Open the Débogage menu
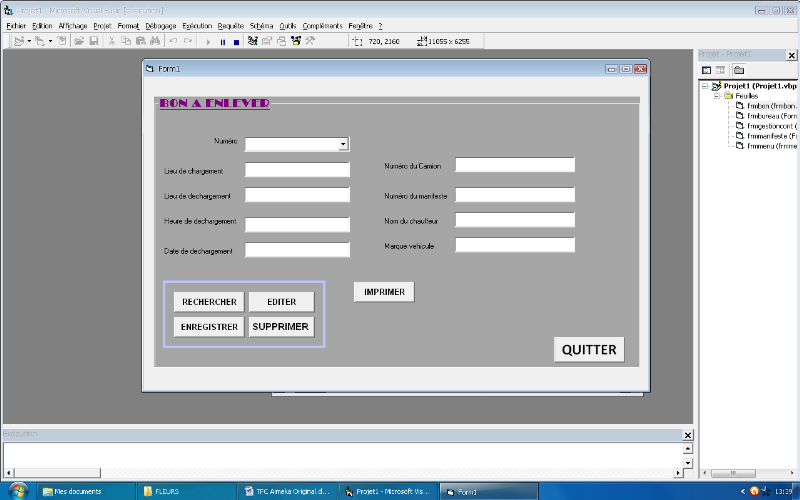The width and height of the screenshot is (800, 500). point(160,25)
